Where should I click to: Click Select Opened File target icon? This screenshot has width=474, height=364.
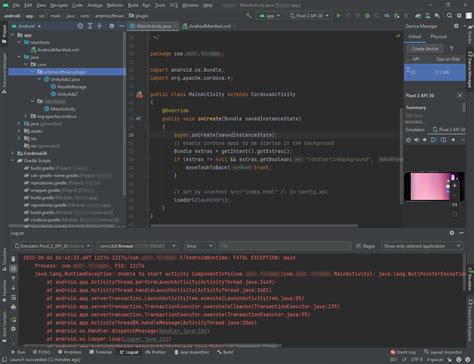pyautogui.click(x=80, y=26)
